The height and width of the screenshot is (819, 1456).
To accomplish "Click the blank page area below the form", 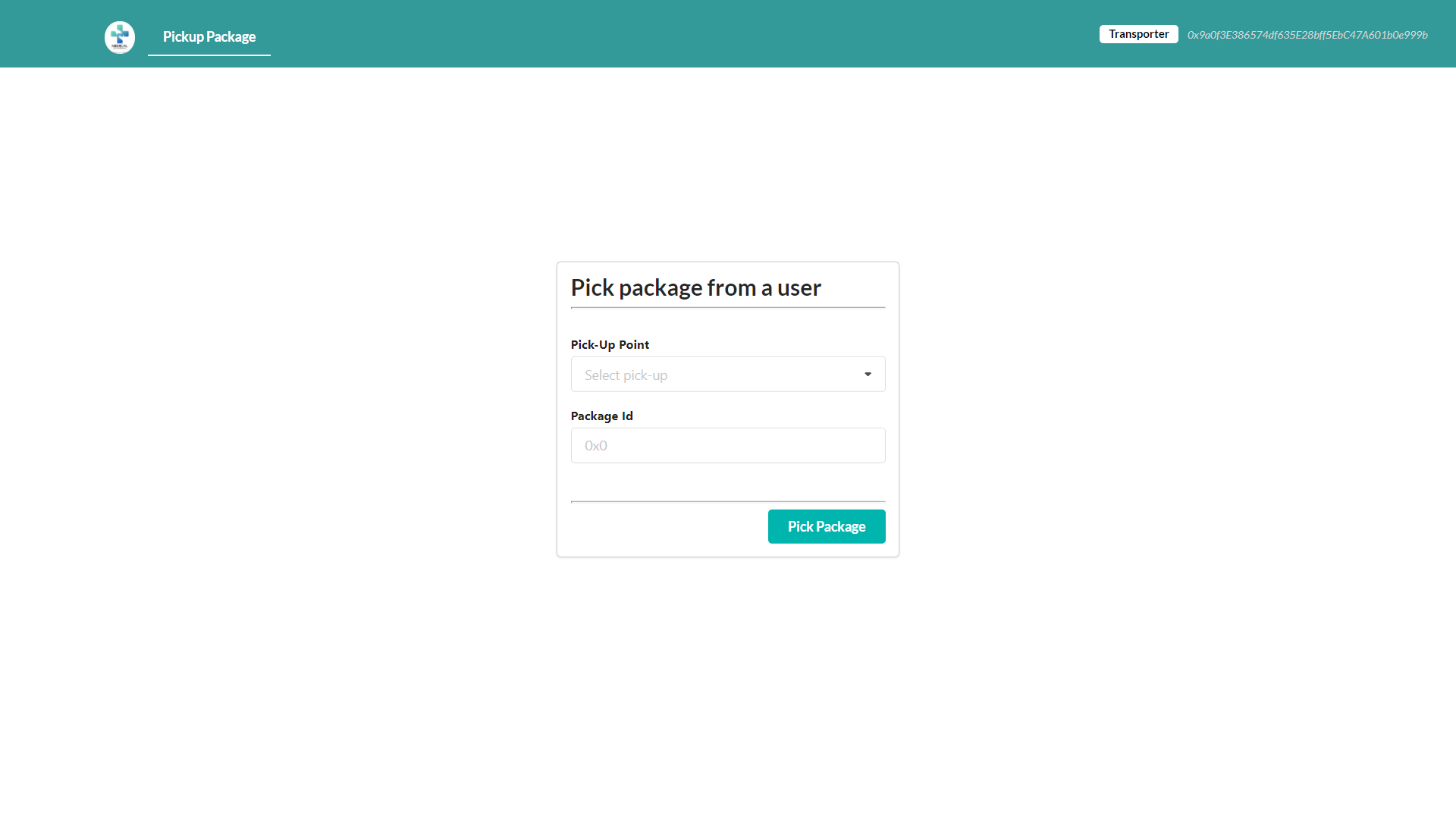I will tap(727, 682).
